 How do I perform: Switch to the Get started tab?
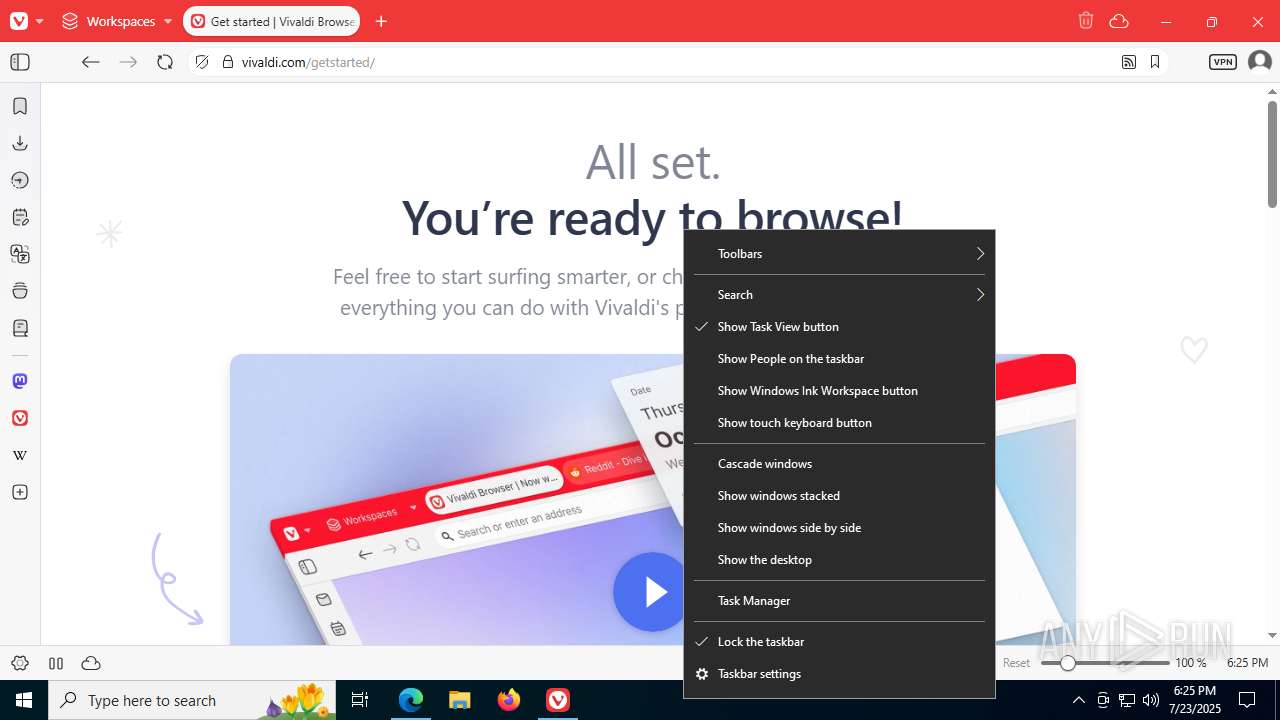(x=271, y=21)
